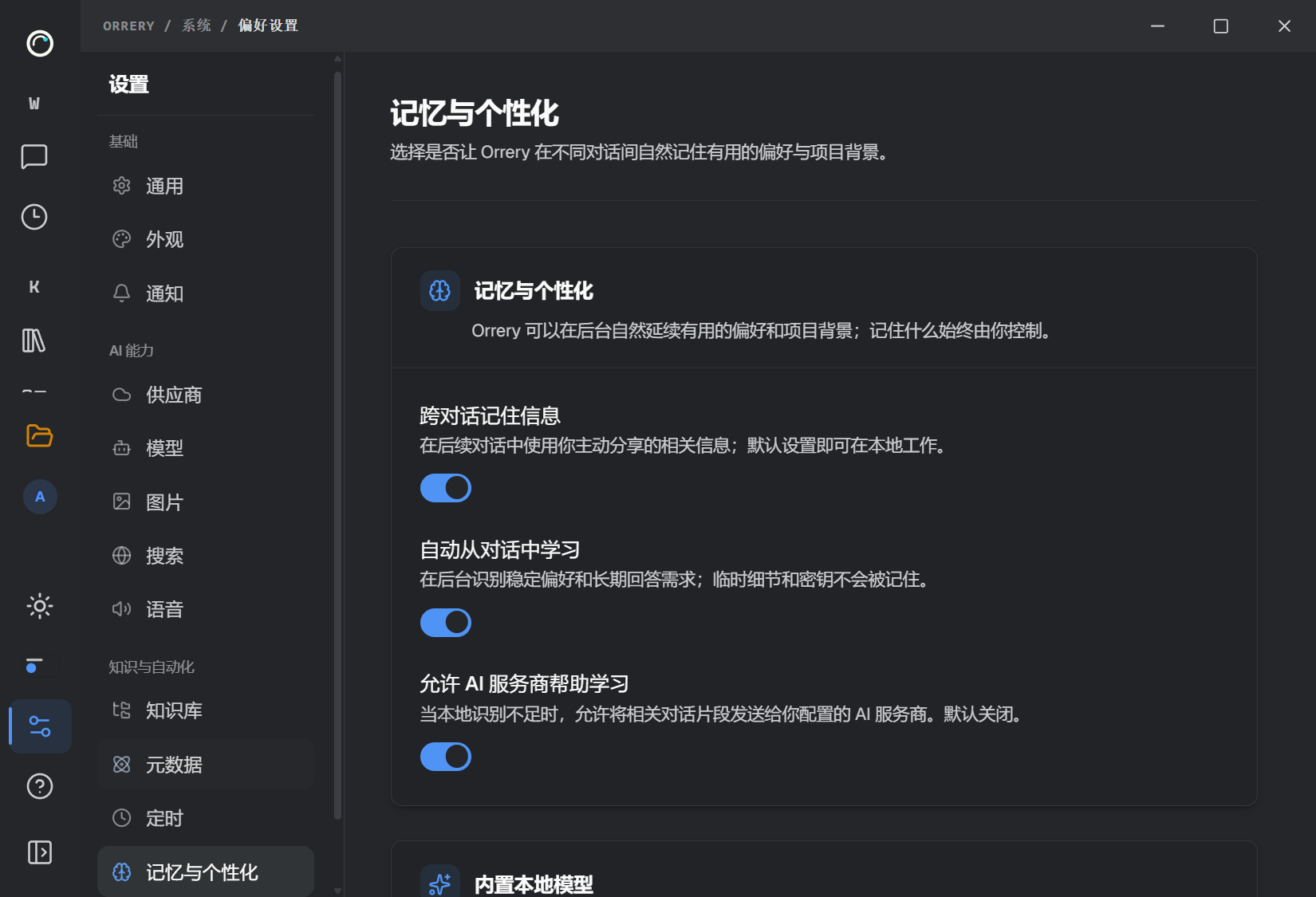This screenshot has width=1316, height=897.
Task: Open the library books icon in left rail
Action: pyautogui.click(x=33, y=340)
